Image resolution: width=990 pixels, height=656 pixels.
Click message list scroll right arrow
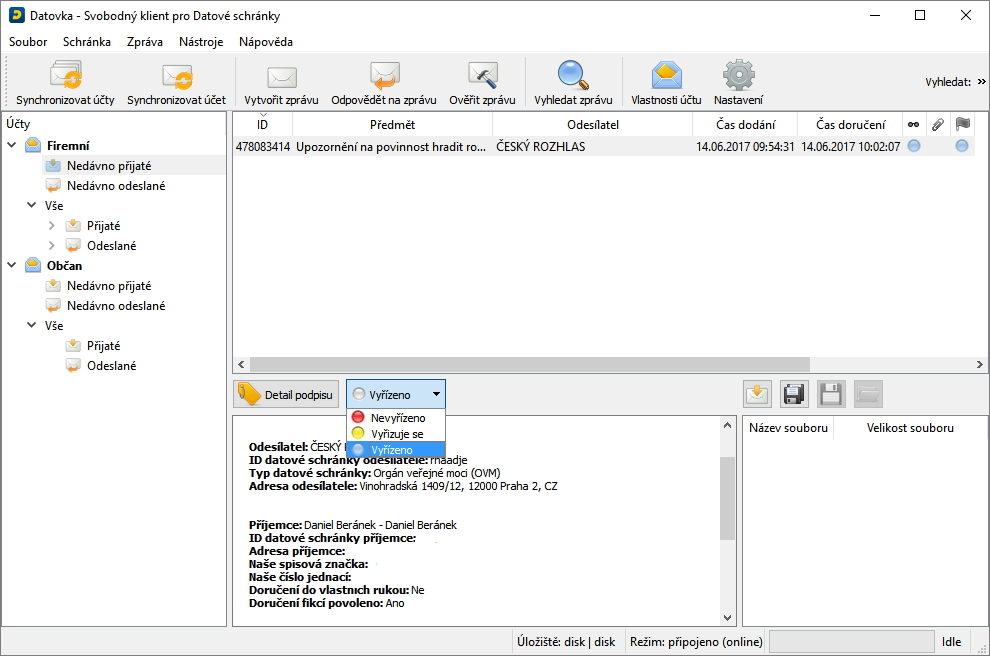pos(979,364)
